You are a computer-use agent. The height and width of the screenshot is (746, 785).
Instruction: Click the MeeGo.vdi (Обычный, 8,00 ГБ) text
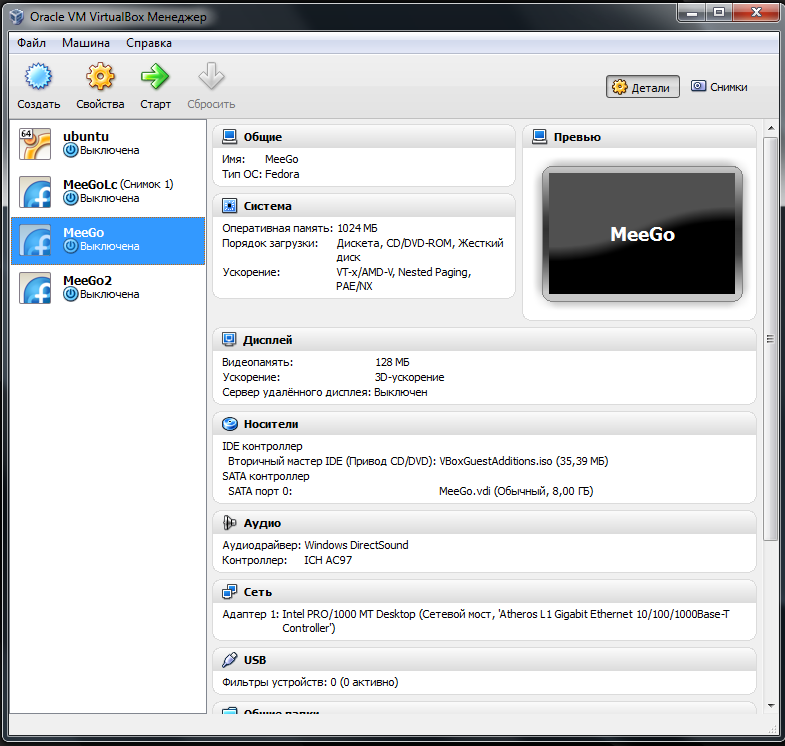516,491
